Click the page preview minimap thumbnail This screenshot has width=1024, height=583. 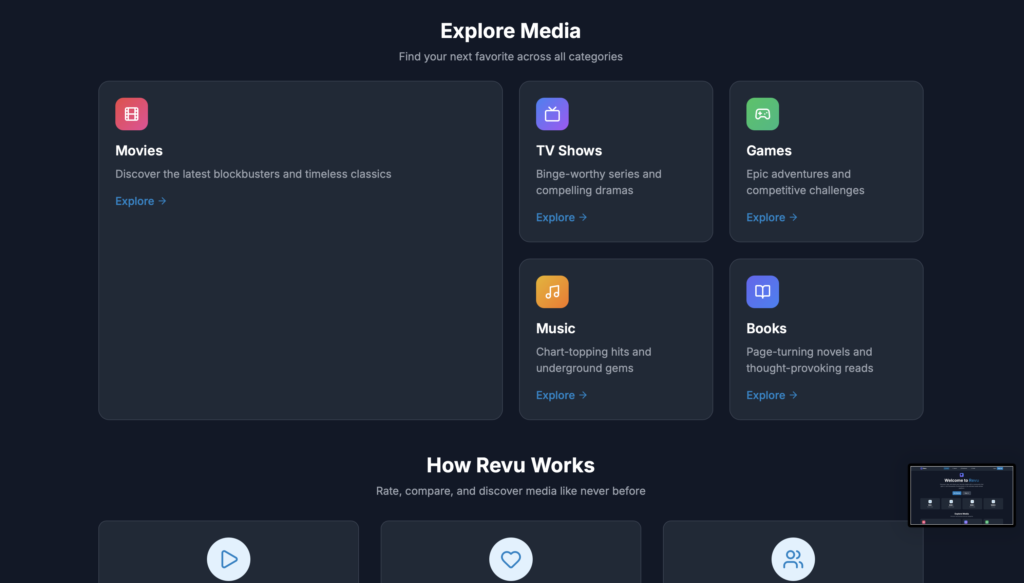click(961, 495)
